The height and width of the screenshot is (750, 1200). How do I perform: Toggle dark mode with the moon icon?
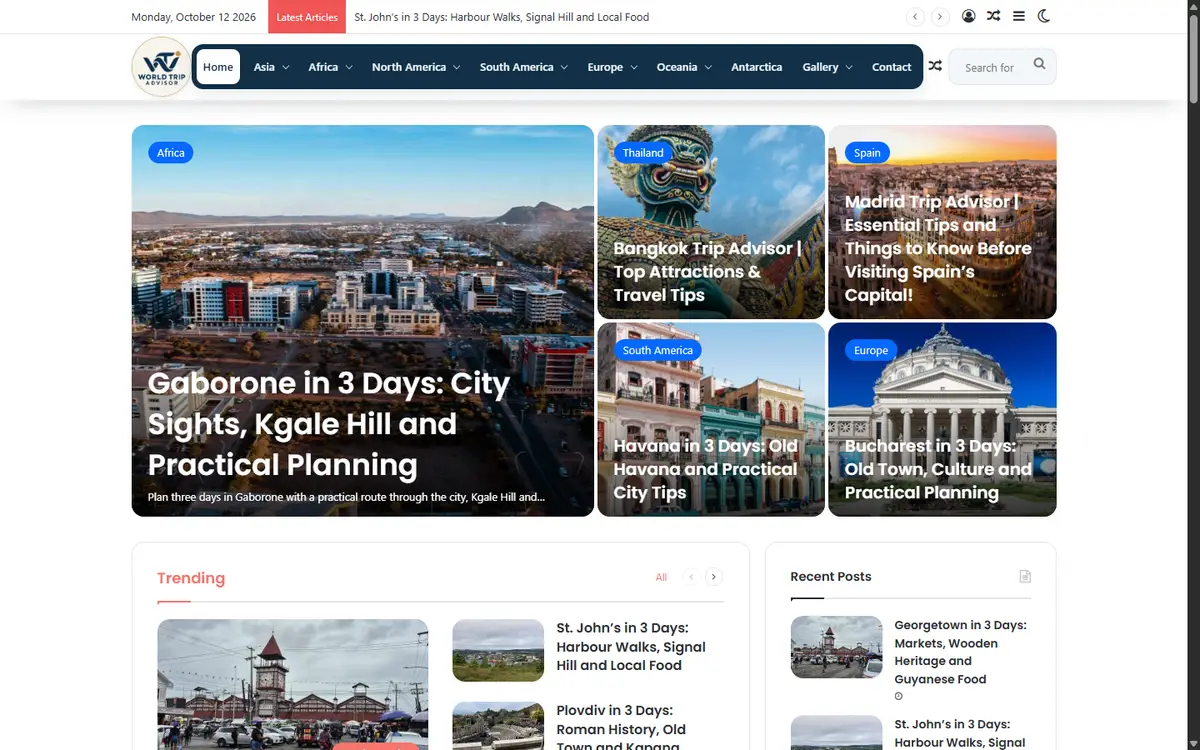tap(1044, 16)
